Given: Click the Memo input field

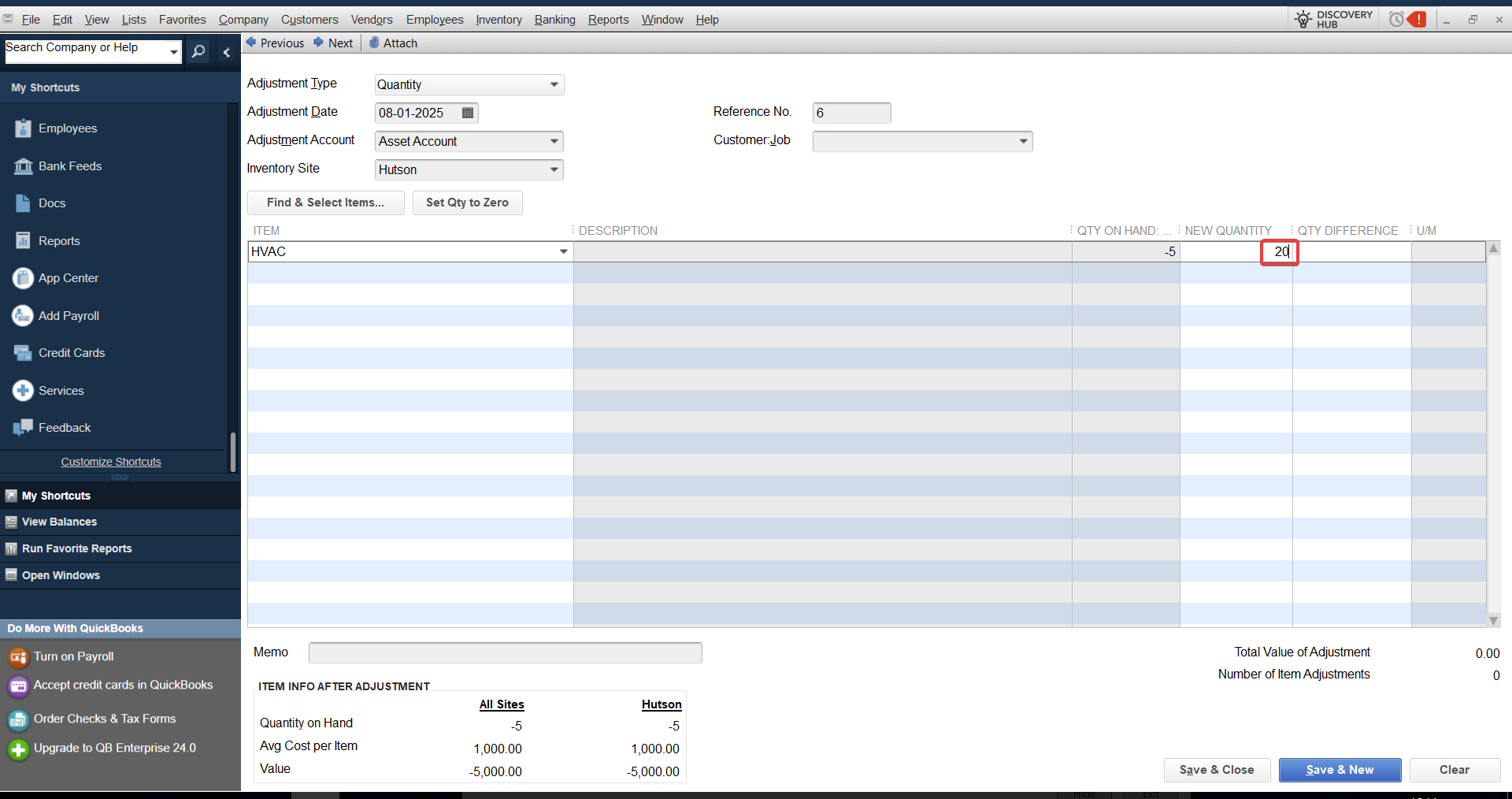Looking at the screenshot, I should (x=505, y=652).
